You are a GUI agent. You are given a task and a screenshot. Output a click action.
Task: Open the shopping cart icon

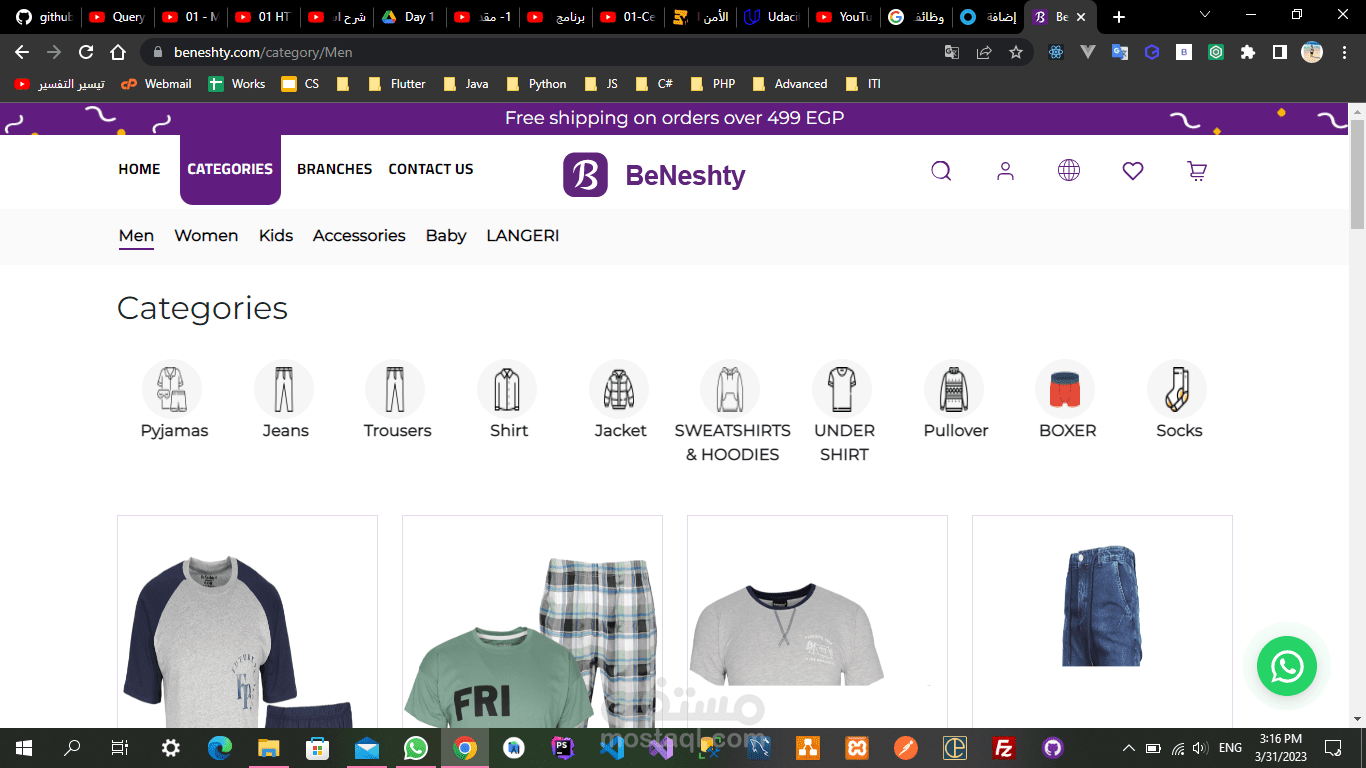pyautogui.click(x=1196, y=171)
